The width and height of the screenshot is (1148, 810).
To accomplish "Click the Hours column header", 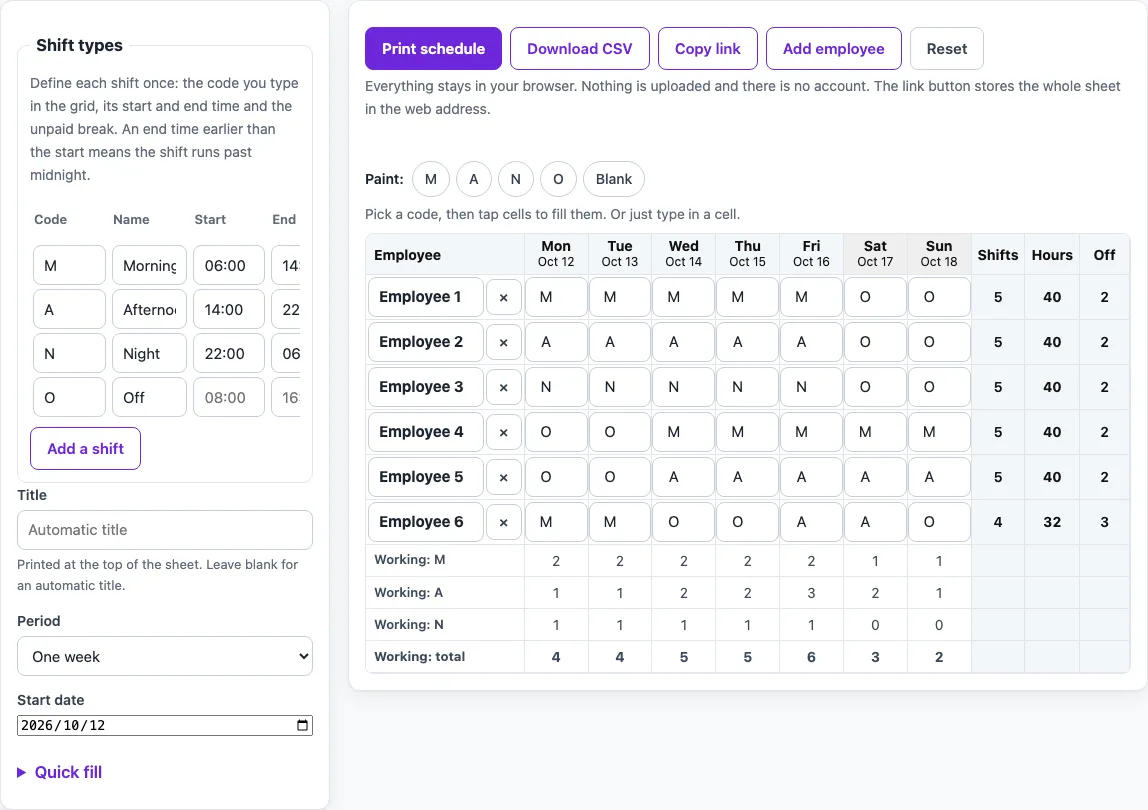I will (1052, 255).
